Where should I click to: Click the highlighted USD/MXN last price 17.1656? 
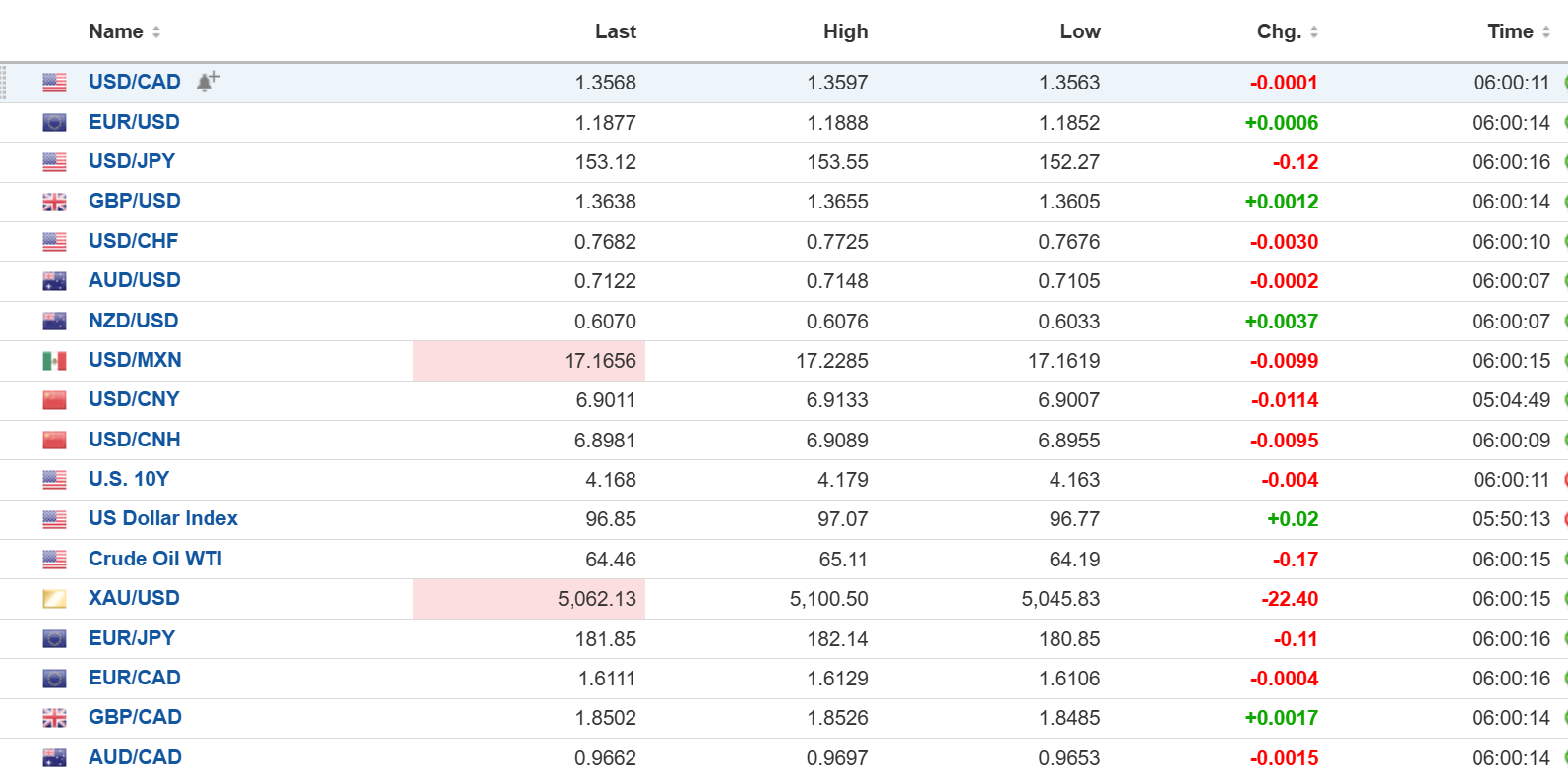[x=599, y=361]
